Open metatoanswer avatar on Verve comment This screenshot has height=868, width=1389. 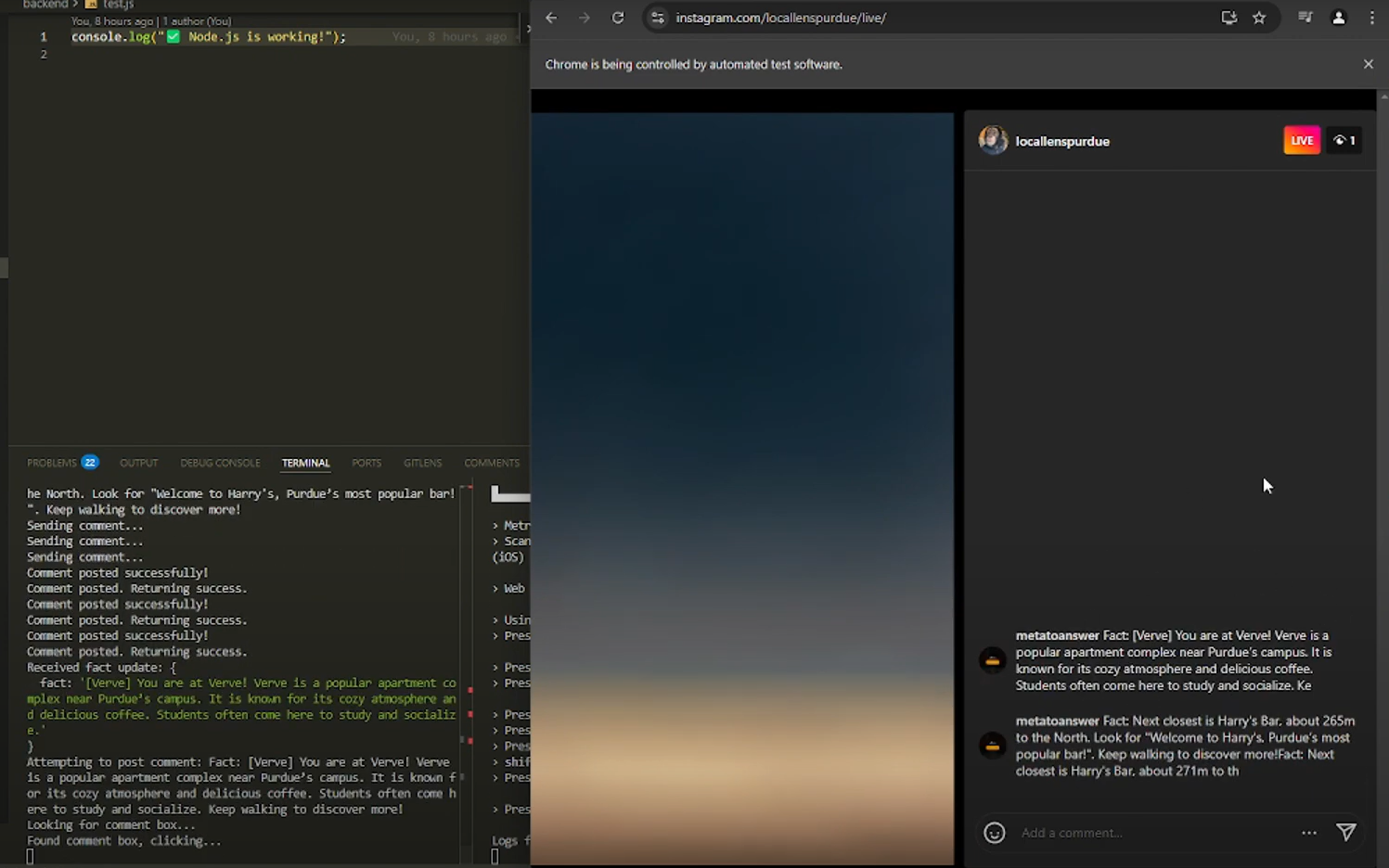992,660
